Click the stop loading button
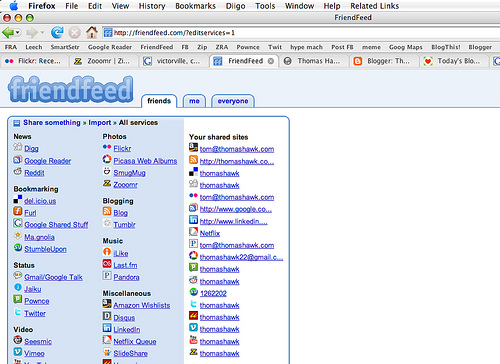The height and width of the screenshot is (364, 500). (74, 32)
